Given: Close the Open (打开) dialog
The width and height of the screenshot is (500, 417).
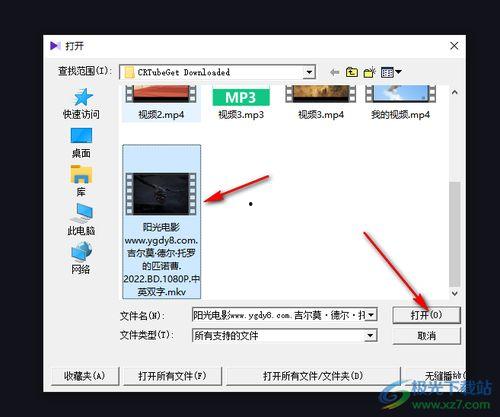Looking at the screenshot, I should (x=454, y=46).
